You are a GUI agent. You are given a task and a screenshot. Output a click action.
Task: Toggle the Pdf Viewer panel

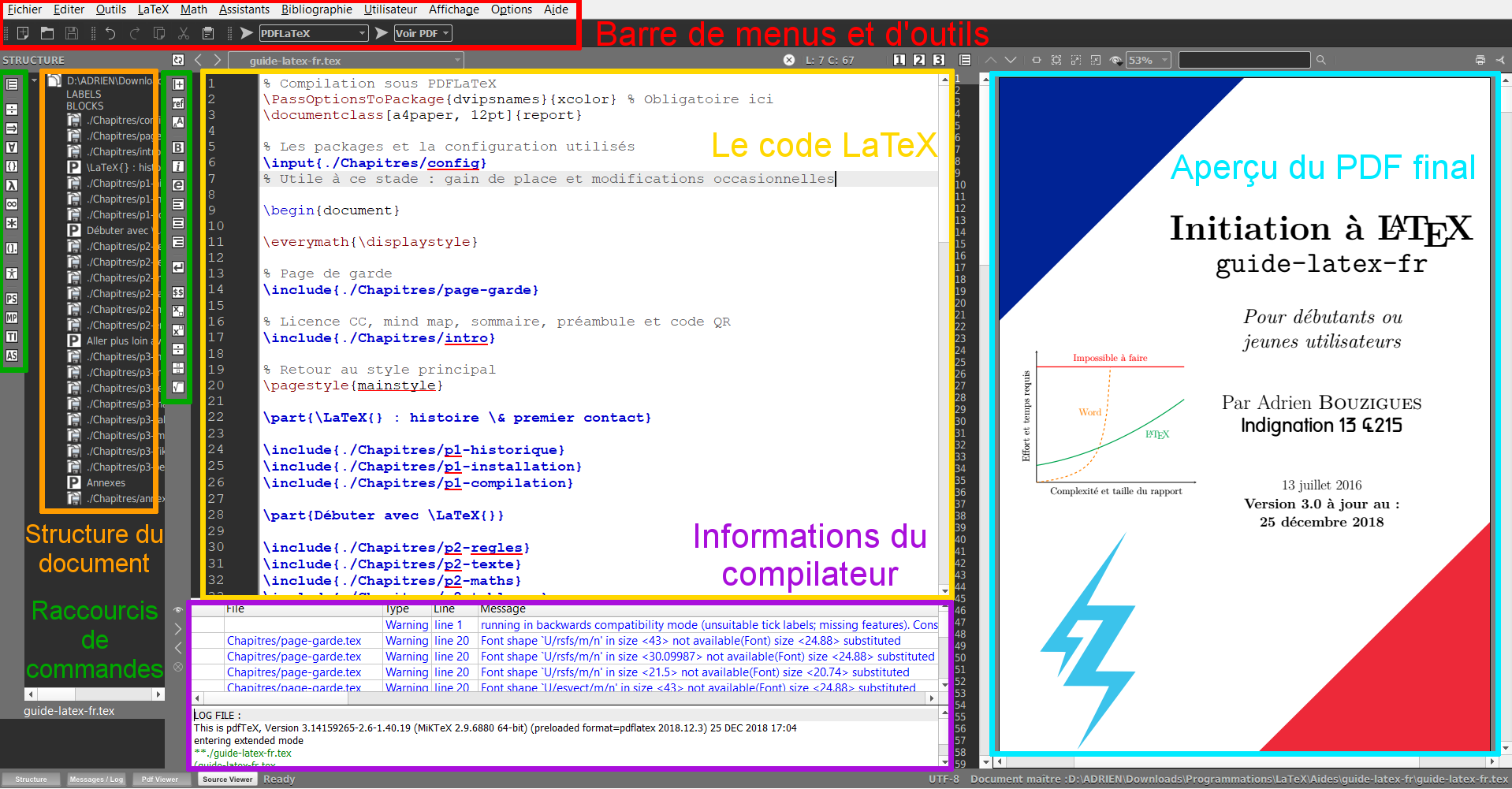coord(159,779)
